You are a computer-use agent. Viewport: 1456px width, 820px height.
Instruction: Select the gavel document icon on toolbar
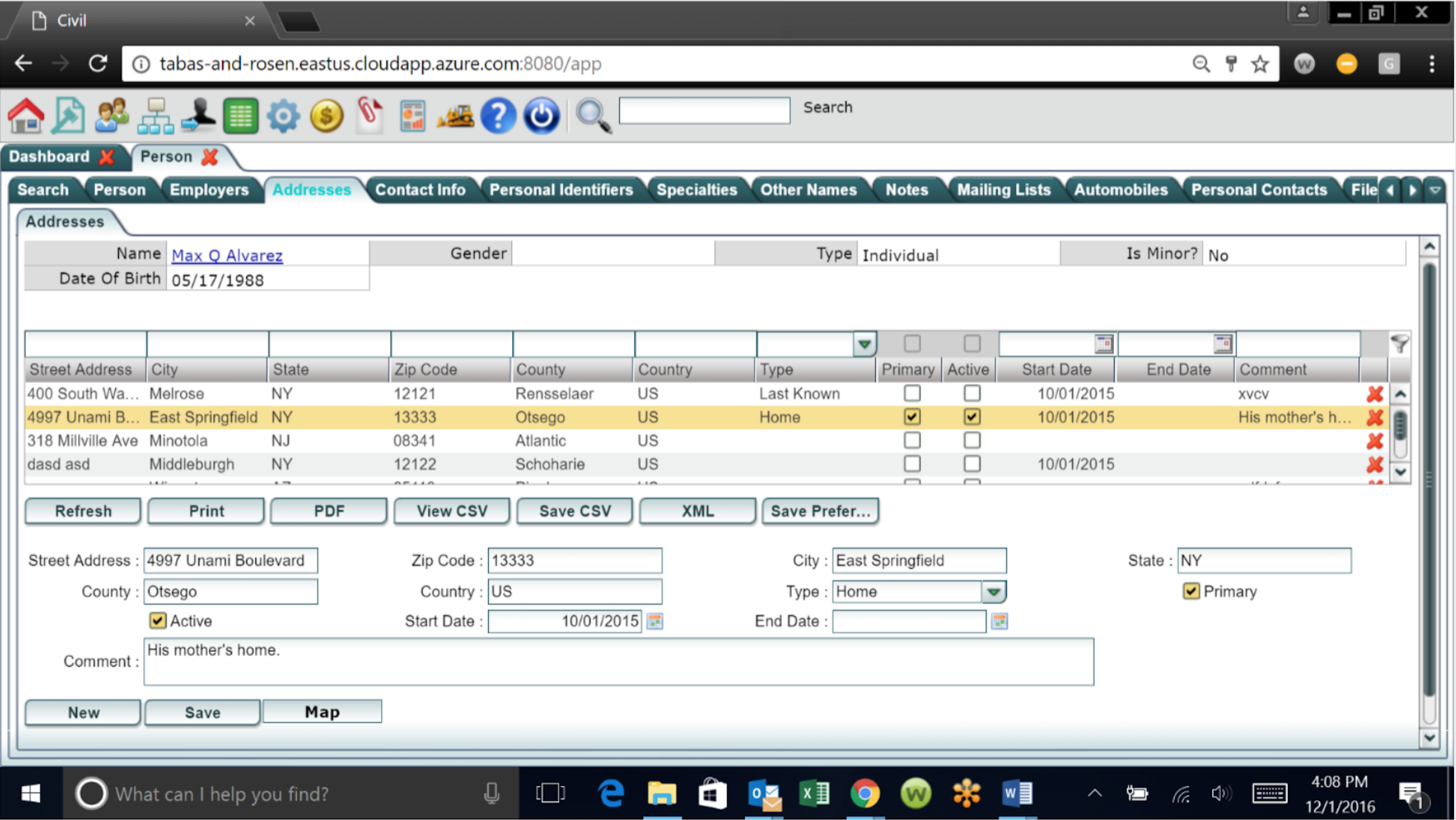pyautogui.click(x=68, y=115)
